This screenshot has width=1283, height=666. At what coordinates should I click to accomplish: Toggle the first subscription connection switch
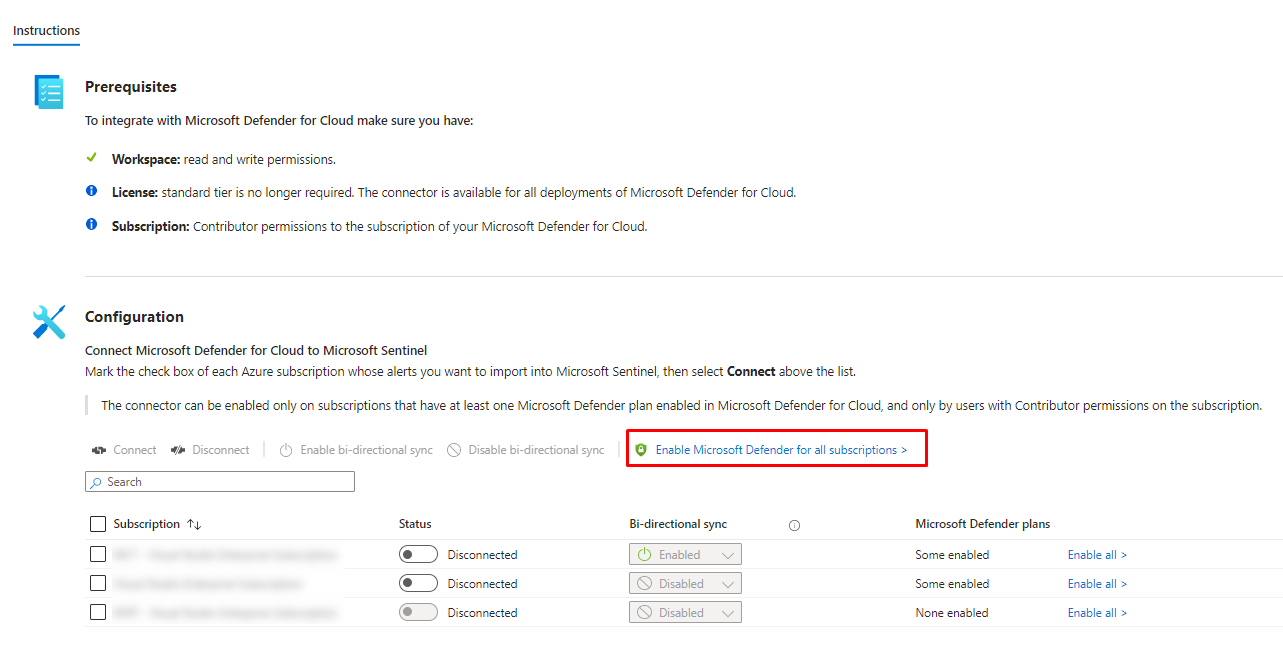pos(418,554)
